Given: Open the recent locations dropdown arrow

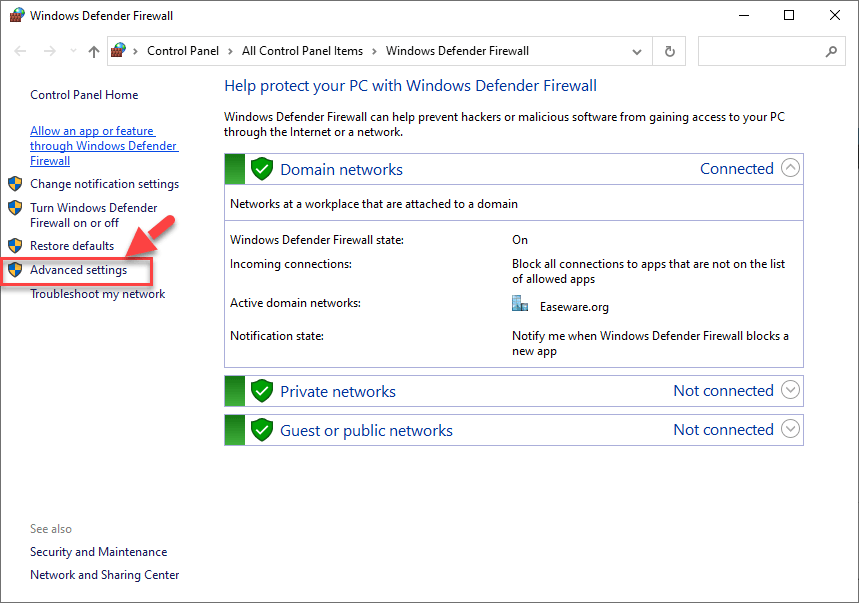Looking at the screenshot, I should tap(73, 51).
